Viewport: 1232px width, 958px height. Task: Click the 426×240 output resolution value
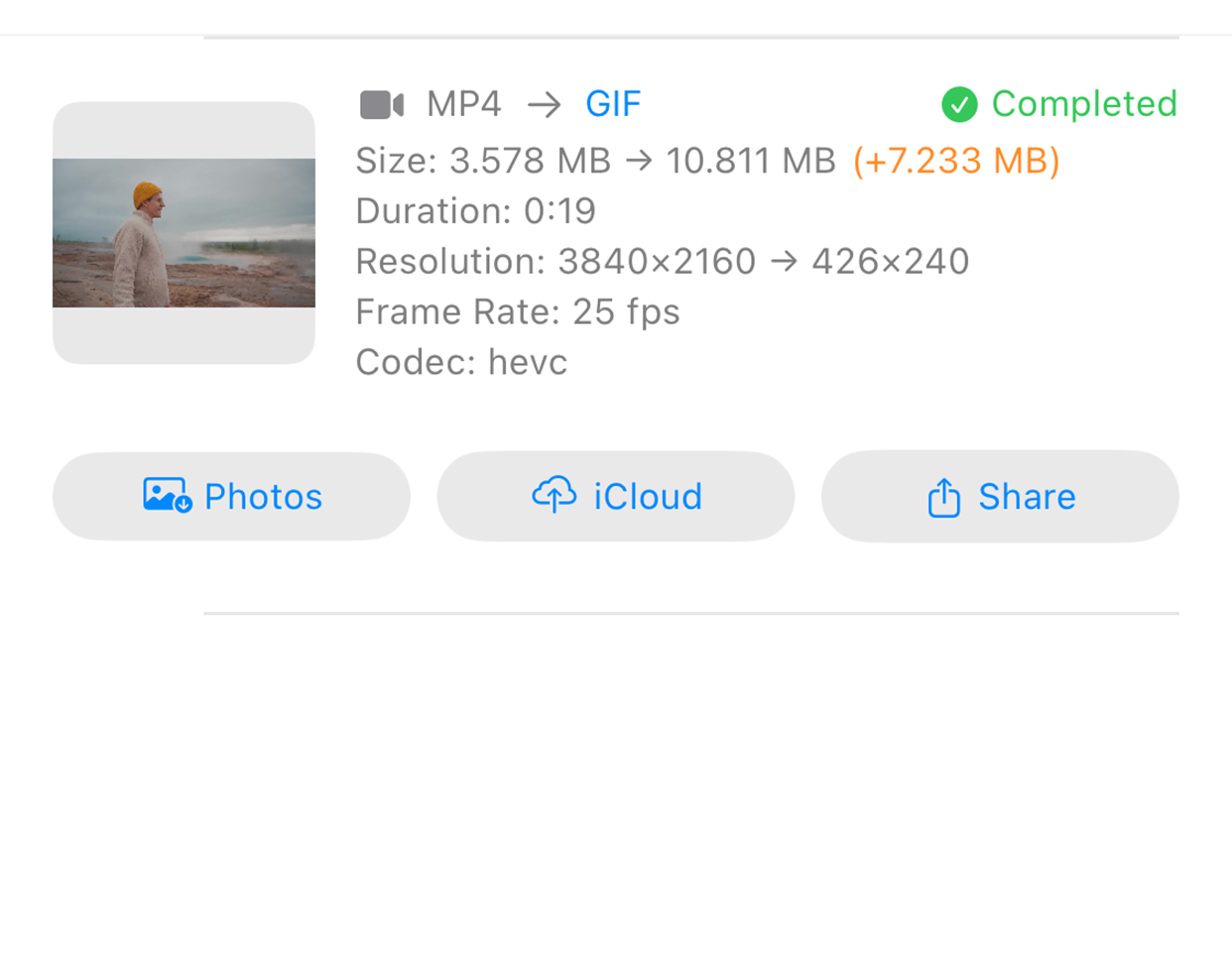click(890, 262)
